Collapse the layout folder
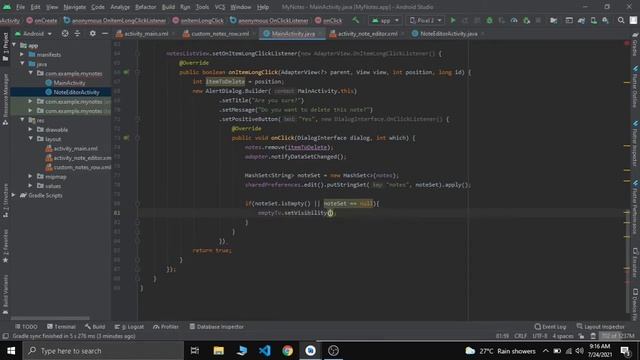The image size is (640, 360). (x=31, y=139)
